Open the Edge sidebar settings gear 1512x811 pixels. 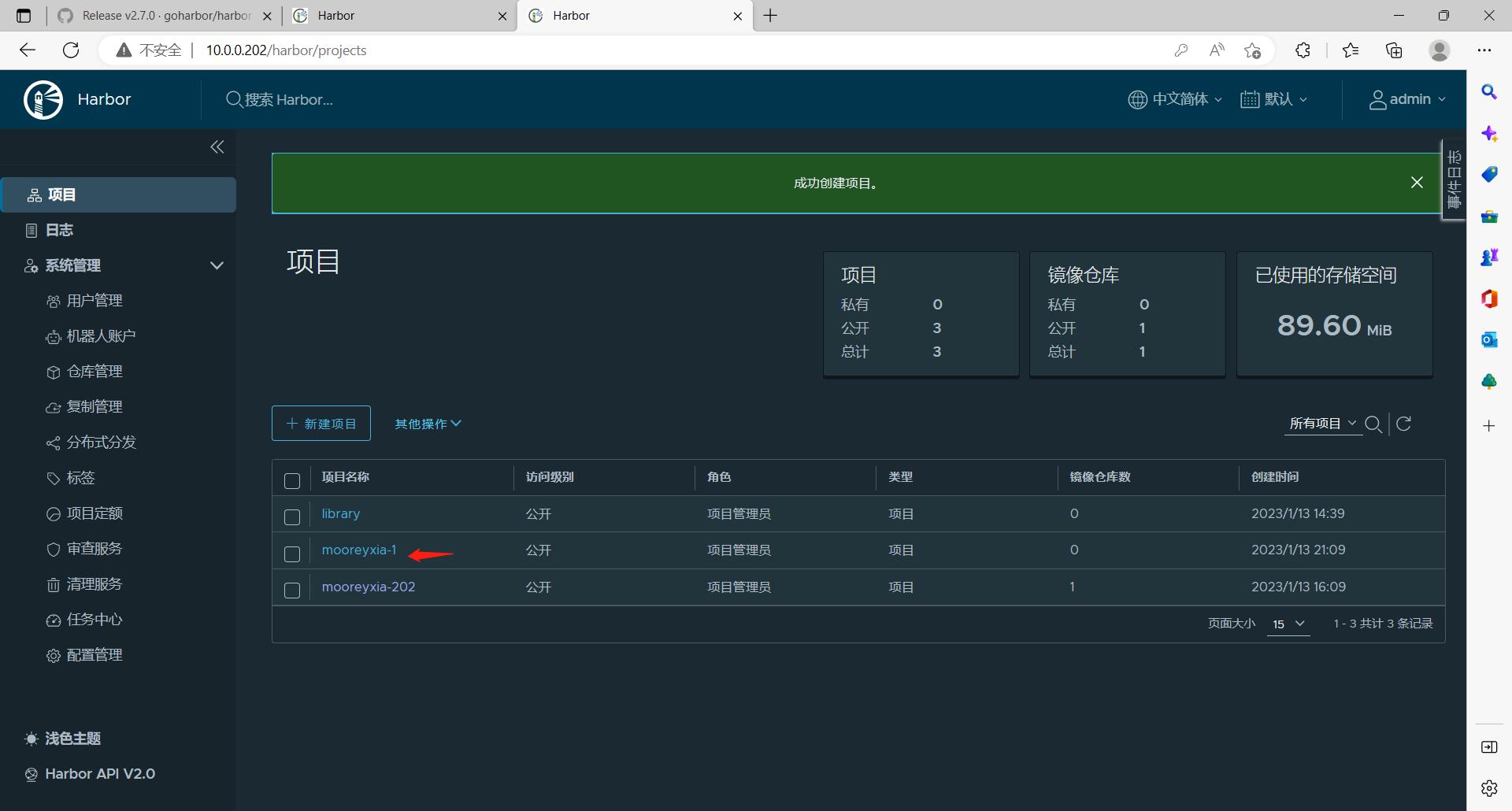point(1489,788)
